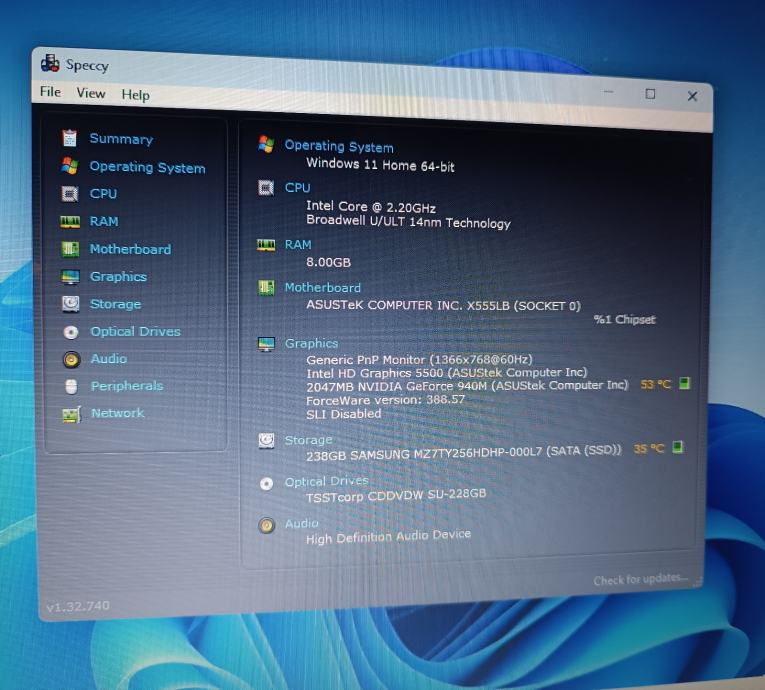Click TSSTcorp CDDVDW SU-228GB line

(x=396, y=495)
